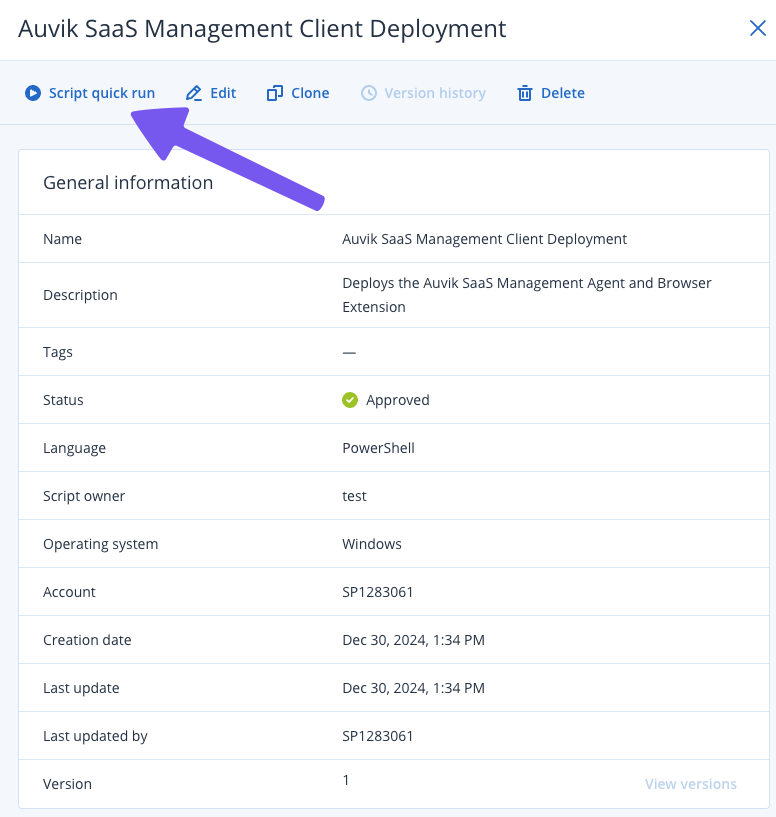The width and height of the screenshot is (776, 817).
Task: Click the Delete trash can icon
Action: 525,93
